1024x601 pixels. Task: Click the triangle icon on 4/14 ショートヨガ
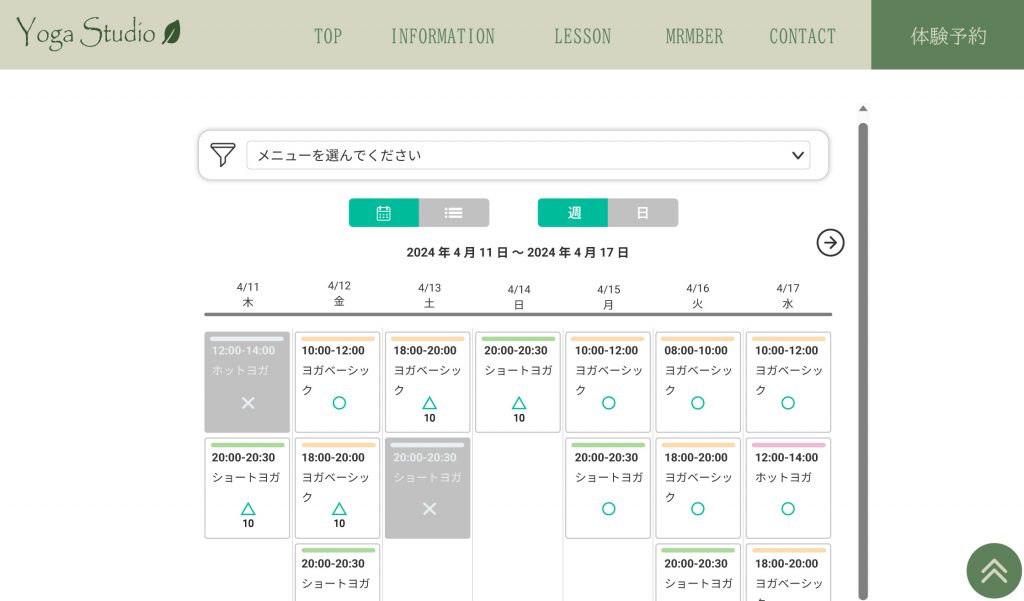519,403
